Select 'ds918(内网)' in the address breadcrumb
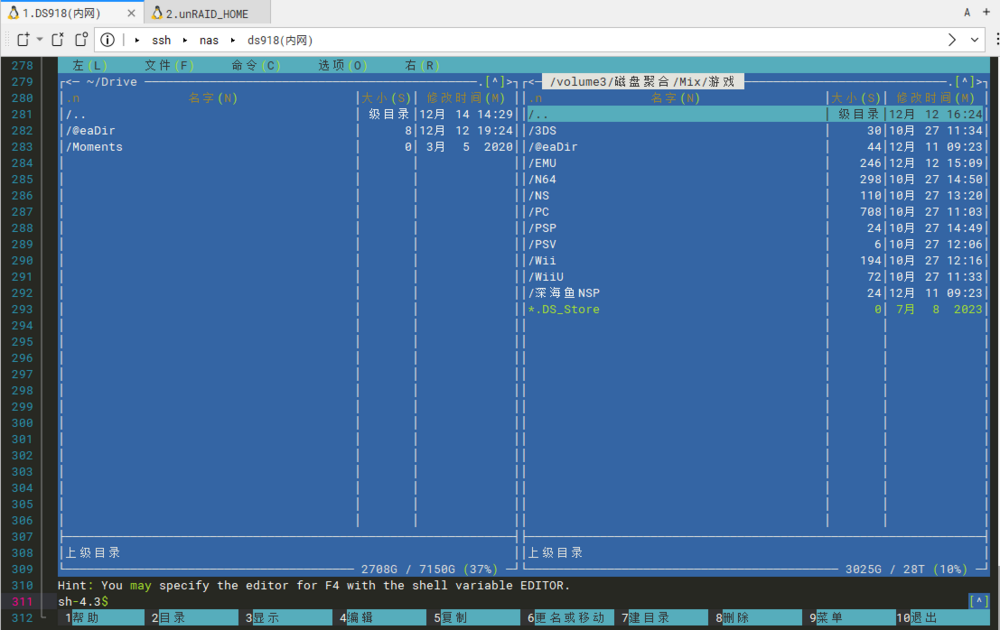 (280, 40)
